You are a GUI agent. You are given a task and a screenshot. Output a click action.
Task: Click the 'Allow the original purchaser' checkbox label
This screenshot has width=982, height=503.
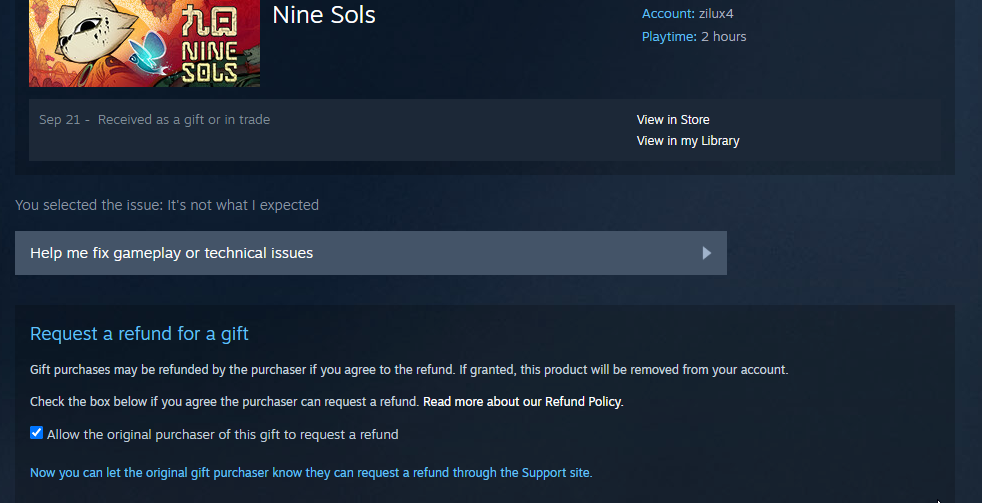[222, 434]
